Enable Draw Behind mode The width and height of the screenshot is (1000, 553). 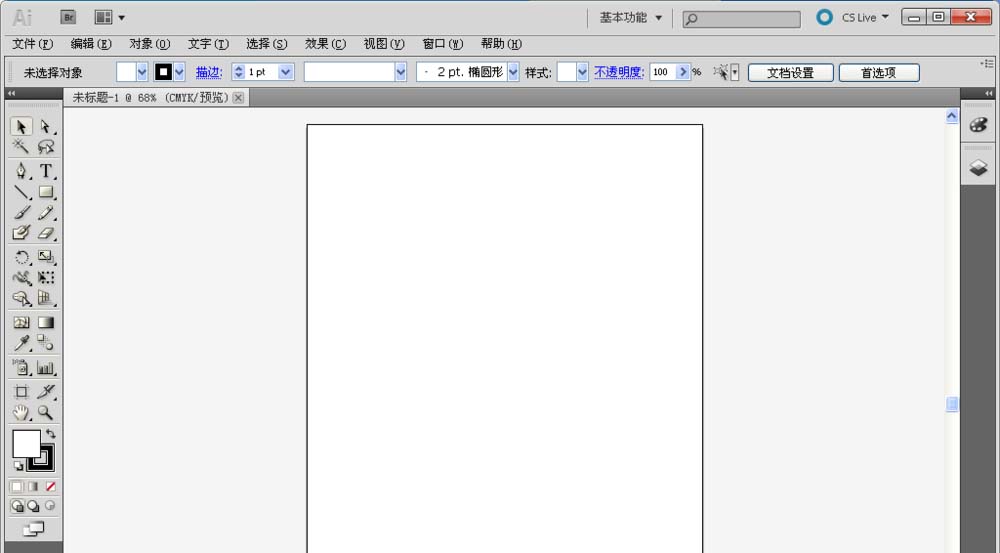33,506
